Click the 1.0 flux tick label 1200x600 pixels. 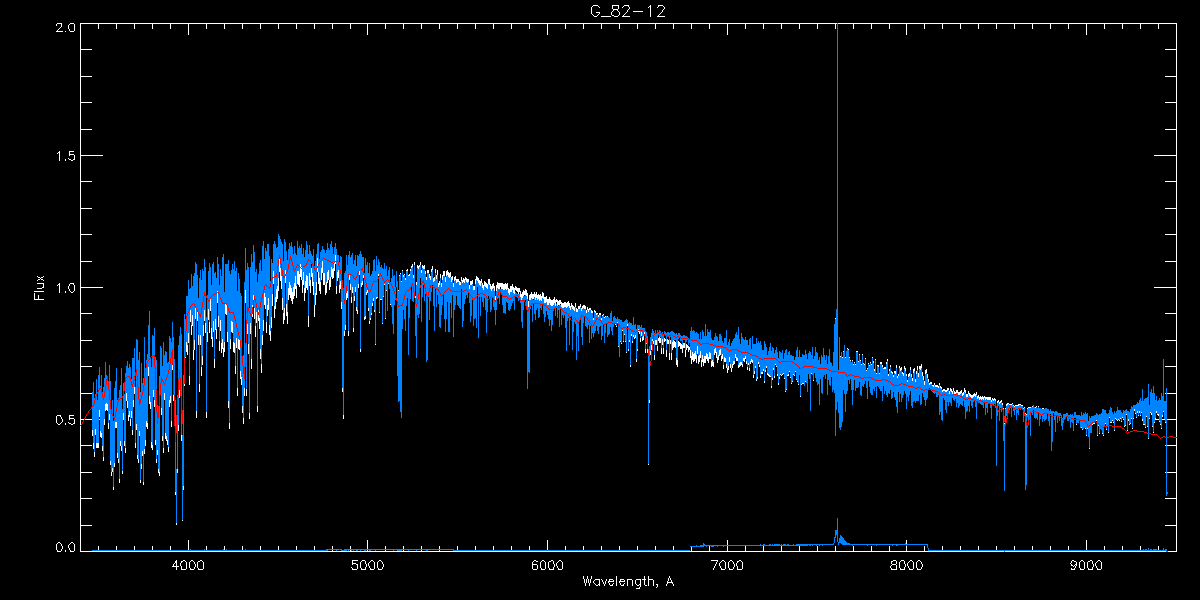pyautogui.click(x=66, y=288)
